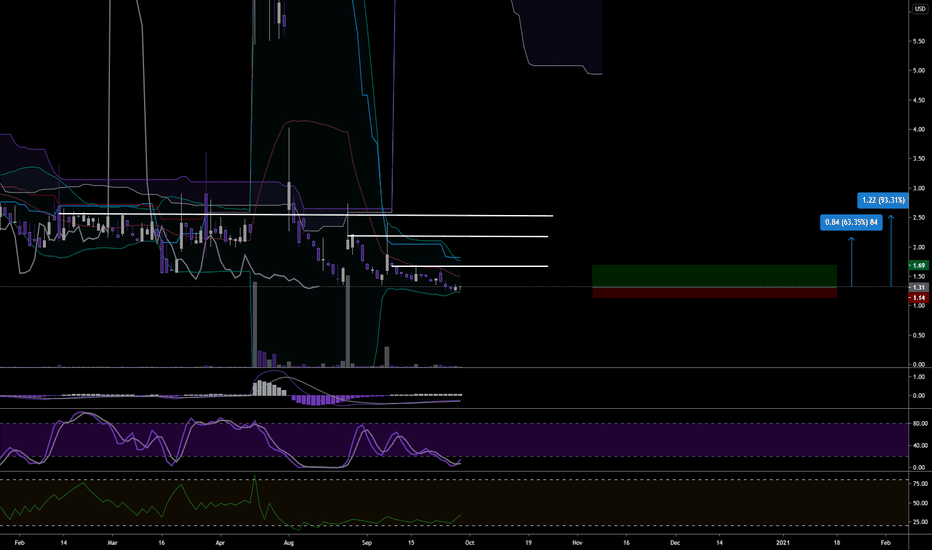Click the Oct date on time axis
The height and width of the screenshot is (550, 932).
tap(470, 543)
